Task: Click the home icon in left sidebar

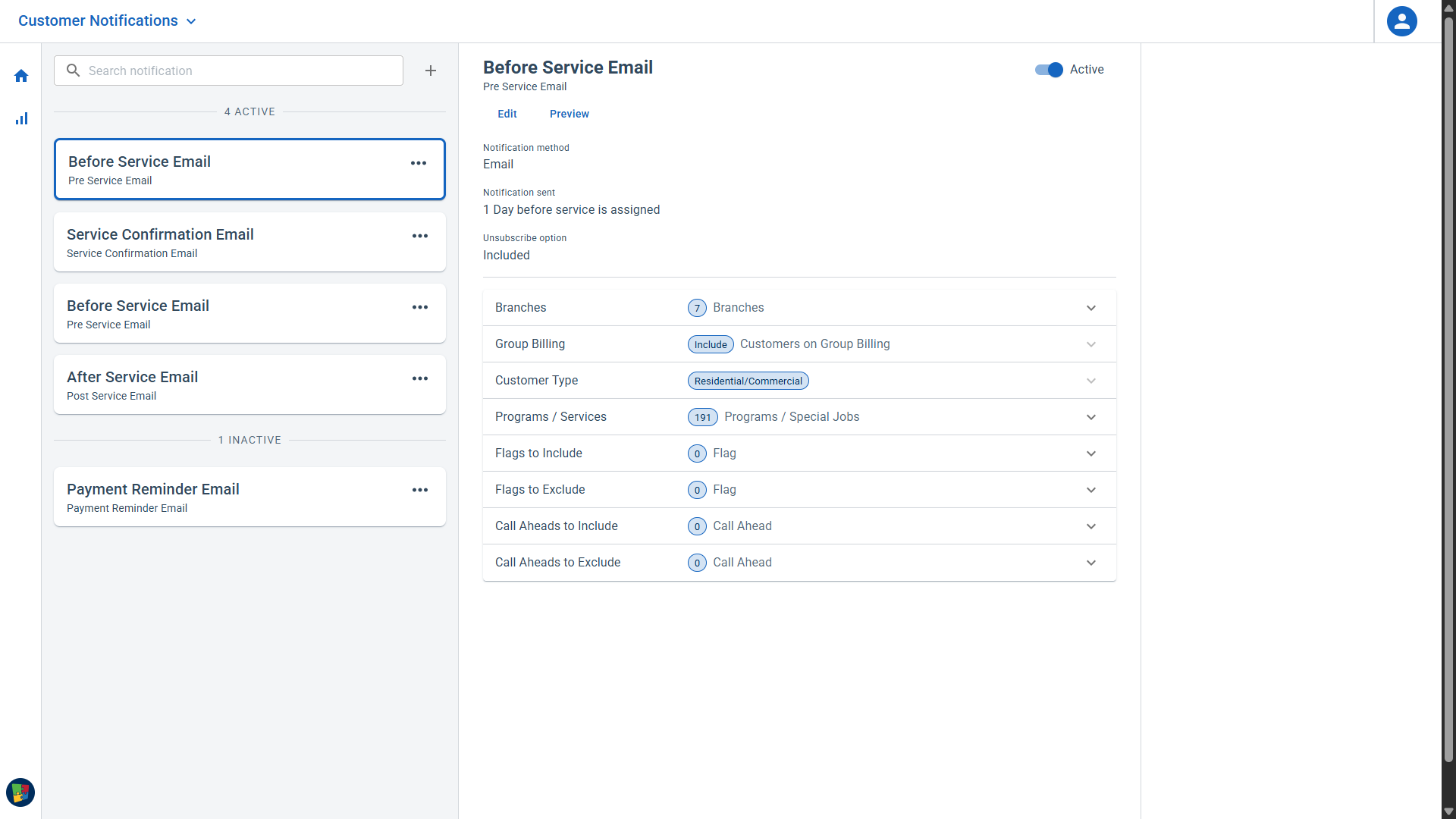Action: pyautogui.click(x=21, y=76)
